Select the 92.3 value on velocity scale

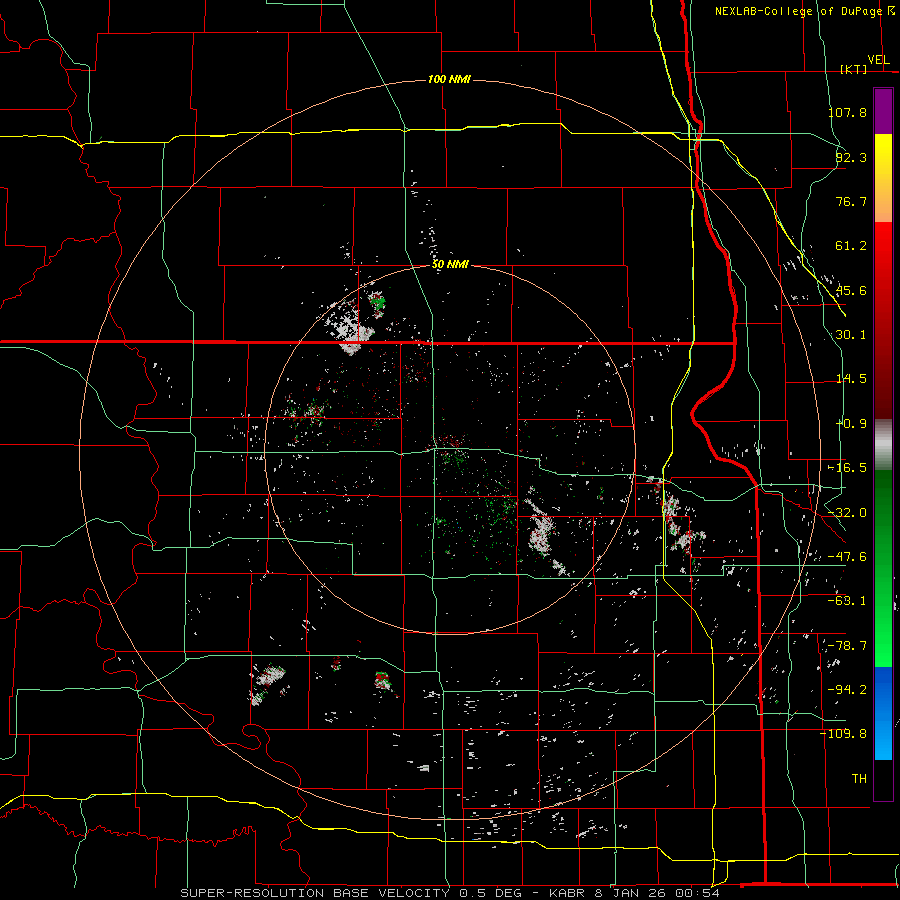point(851,157)
